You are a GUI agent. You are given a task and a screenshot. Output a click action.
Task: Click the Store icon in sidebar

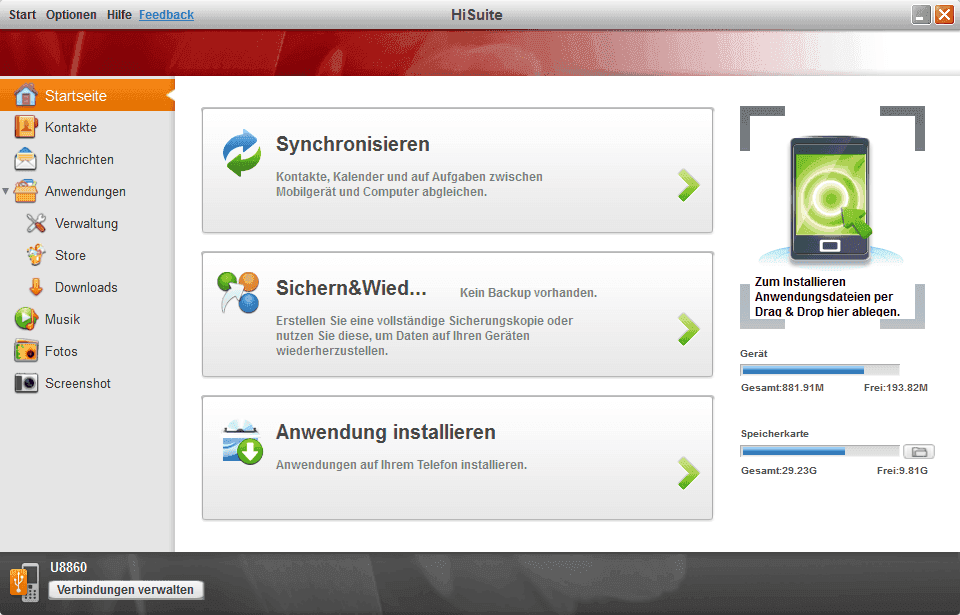[36, 255]
